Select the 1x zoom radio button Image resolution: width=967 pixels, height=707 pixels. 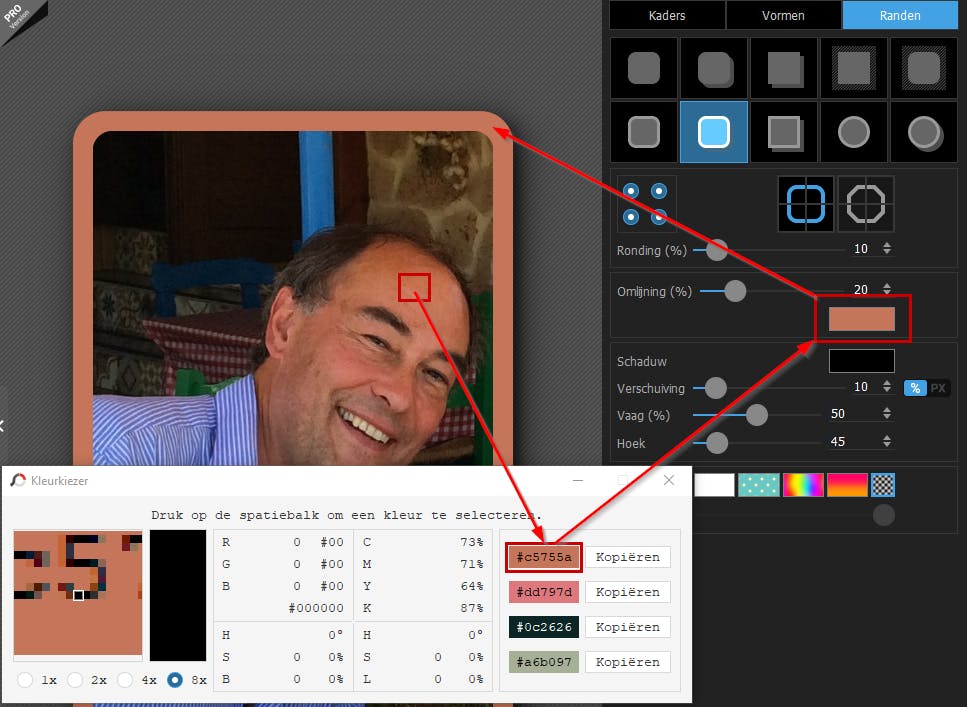pyautogui.click(x=26, y=680)
